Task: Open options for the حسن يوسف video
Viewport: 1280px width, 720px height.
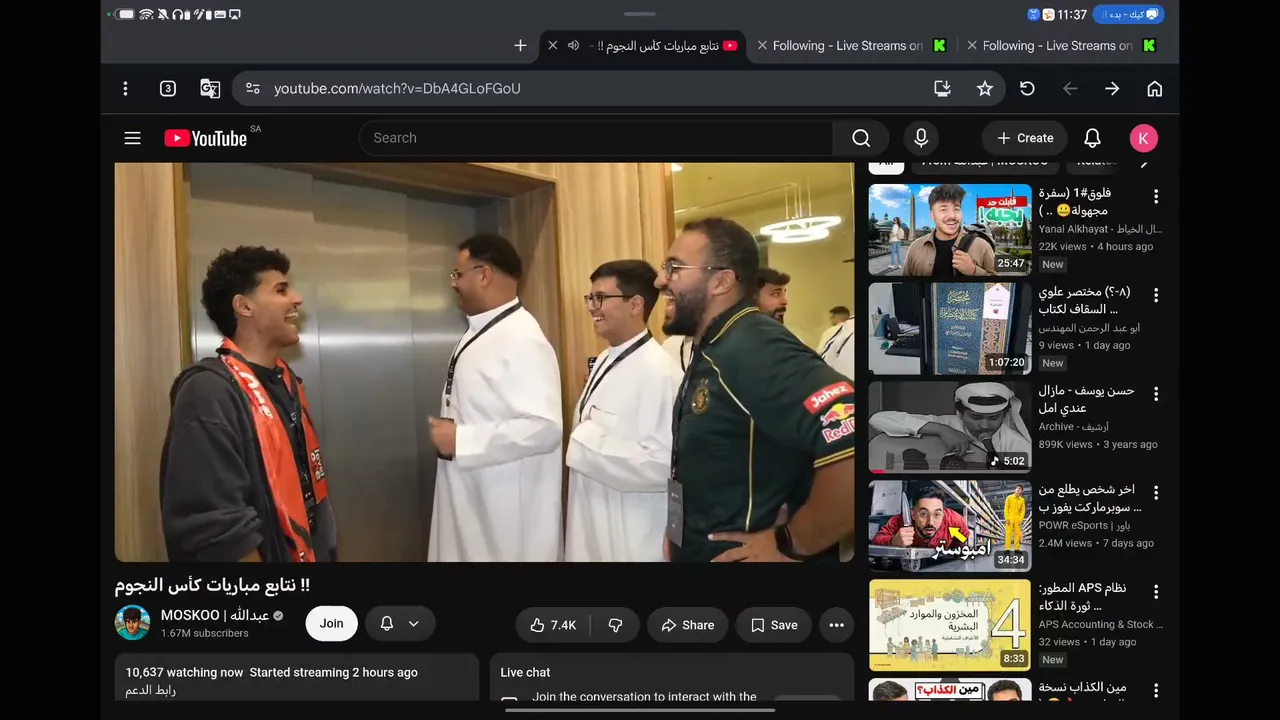Action: coord(1156,394)
